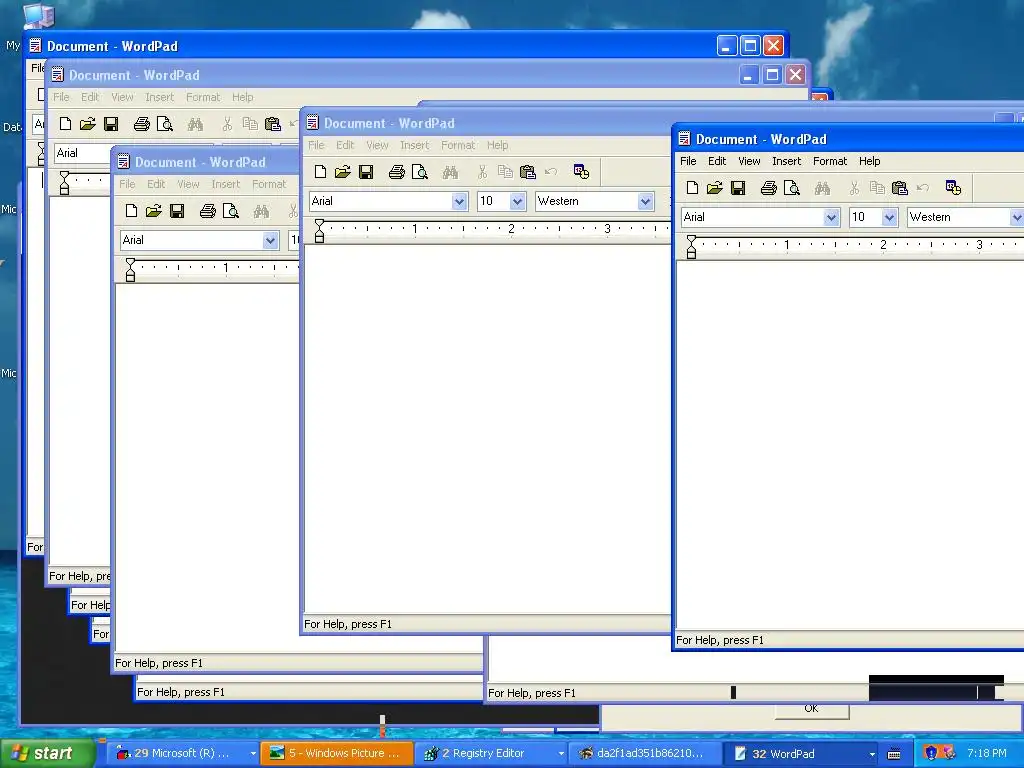
Task: Click Open icon in faded window lacking Help menu
Action: click(x=153, y=210)
